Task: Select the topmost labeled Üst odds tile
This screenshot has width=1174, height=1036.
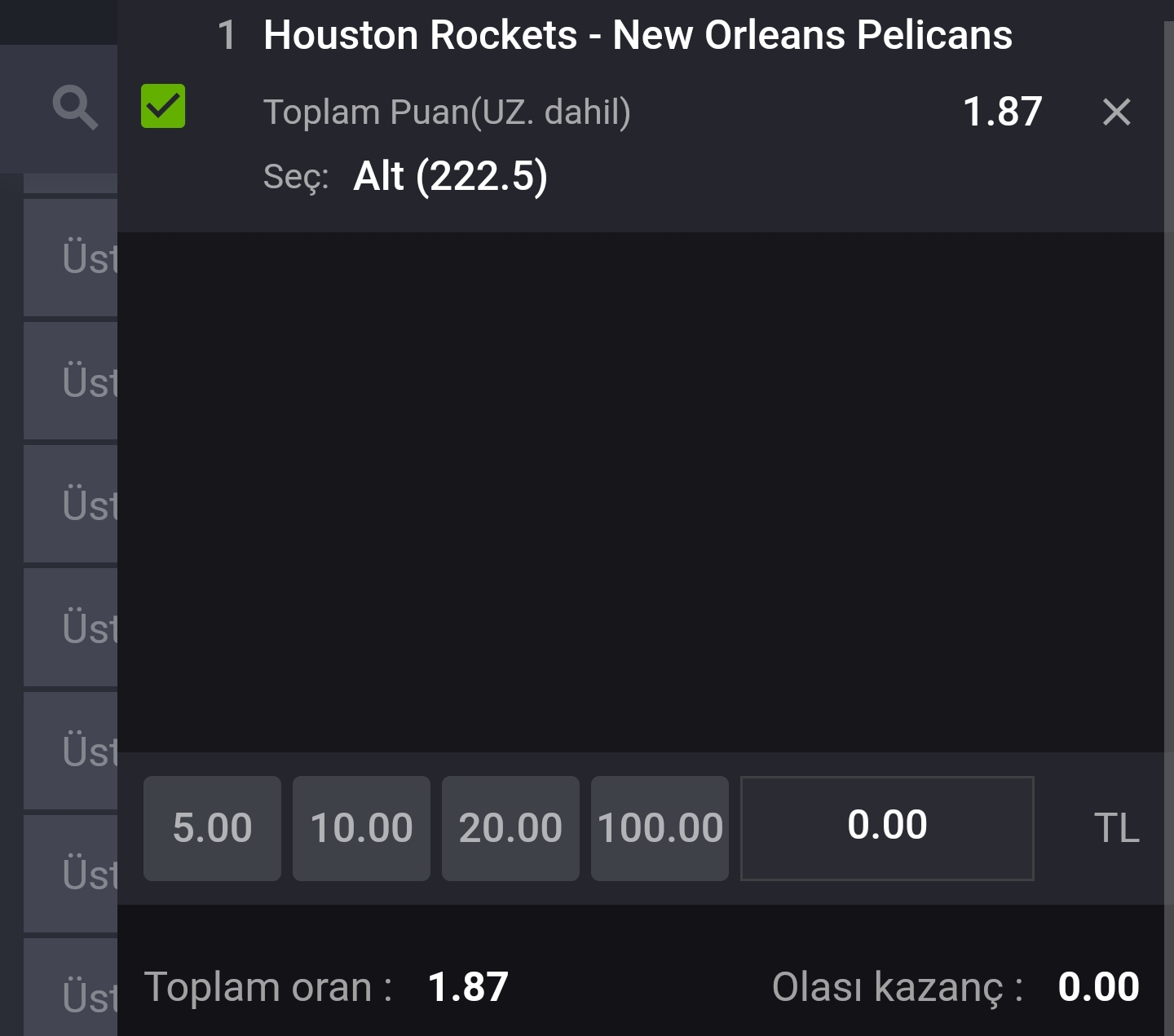Action: (x=71, y=258)
